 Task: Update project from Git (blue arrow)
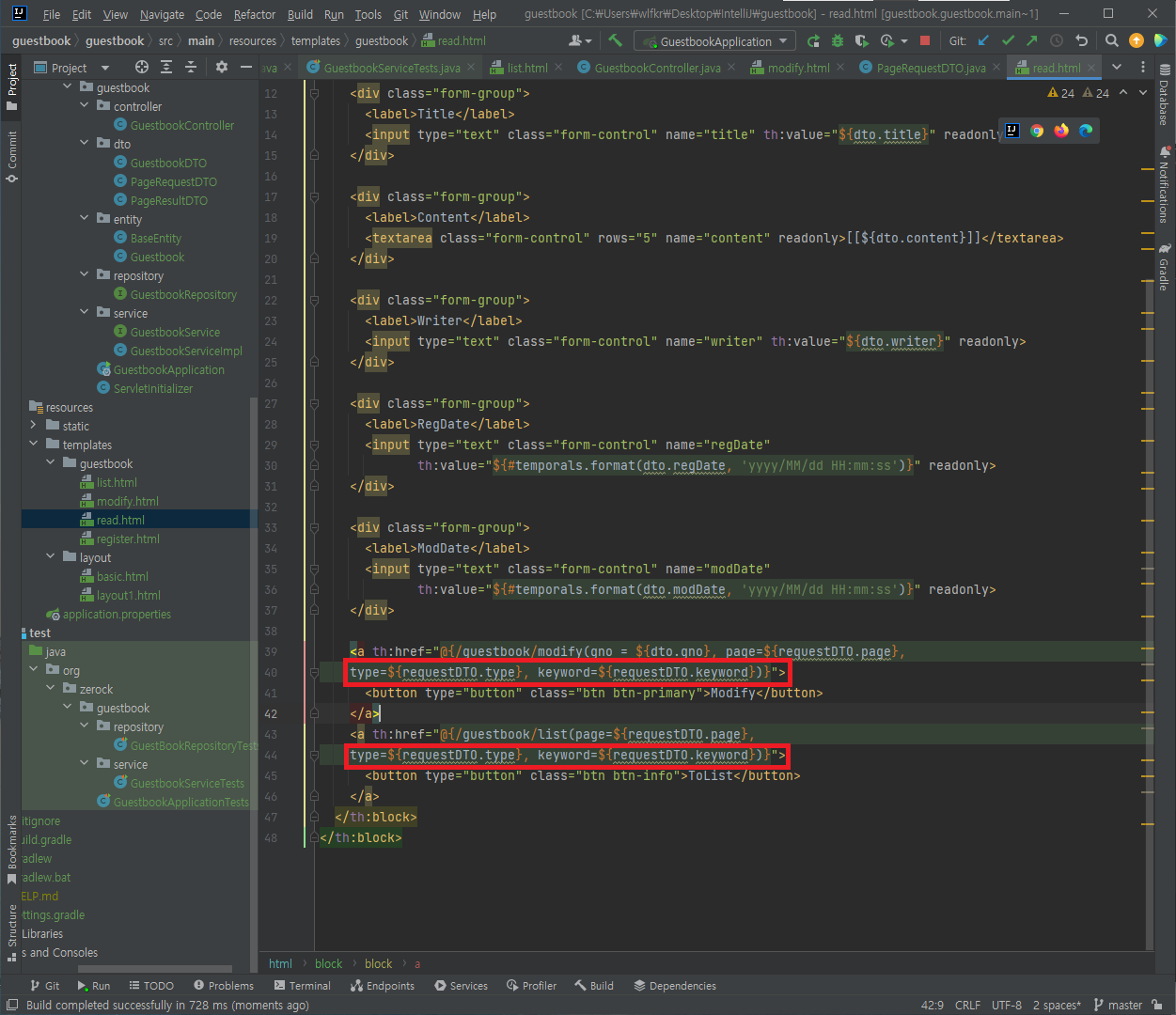click(983, 40)
